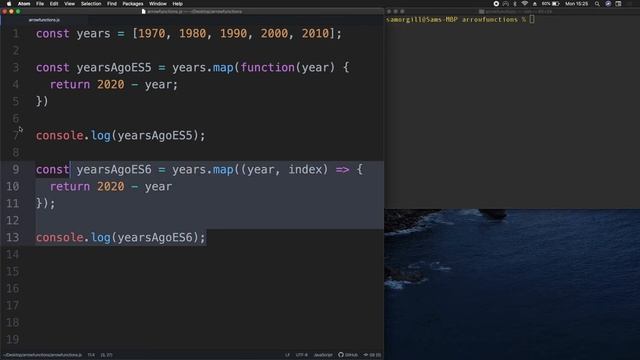The image size is (640, 360).
Task: Open the View menu
Action: [69, 4]
